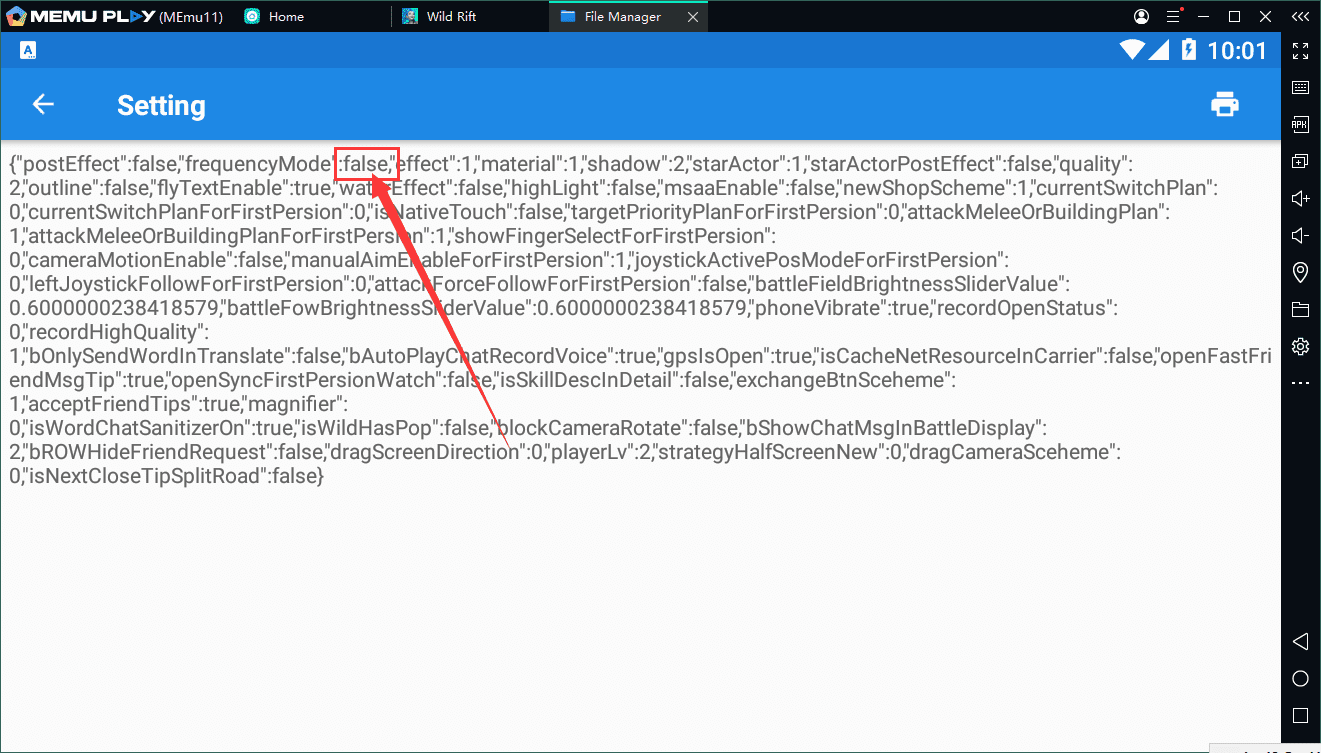Open the GPS location pin tool
Viewport: 1321px width, 753px height.
1300,272
